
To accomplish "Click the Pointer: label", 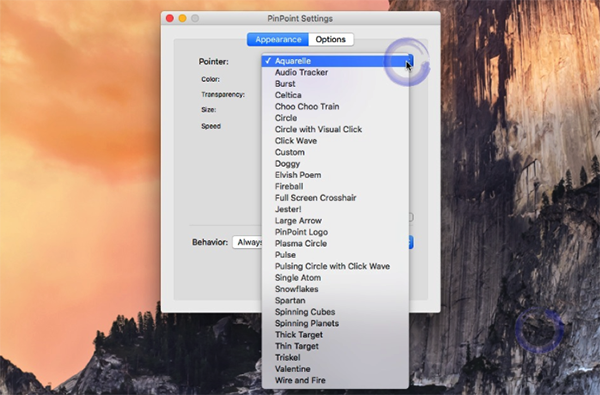I will coord(214,62).
